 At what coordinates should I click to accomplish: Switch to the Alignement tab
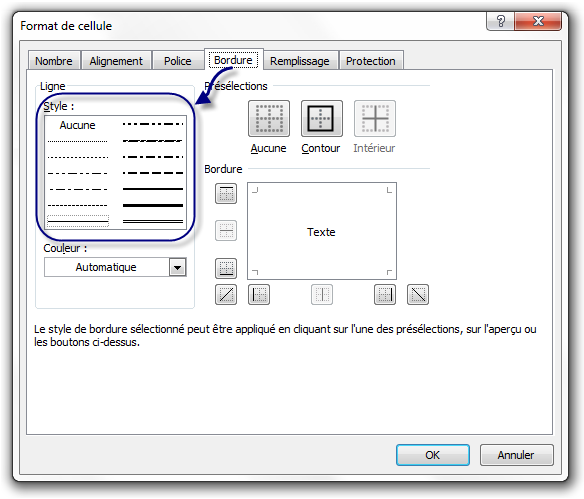point(116,61)
